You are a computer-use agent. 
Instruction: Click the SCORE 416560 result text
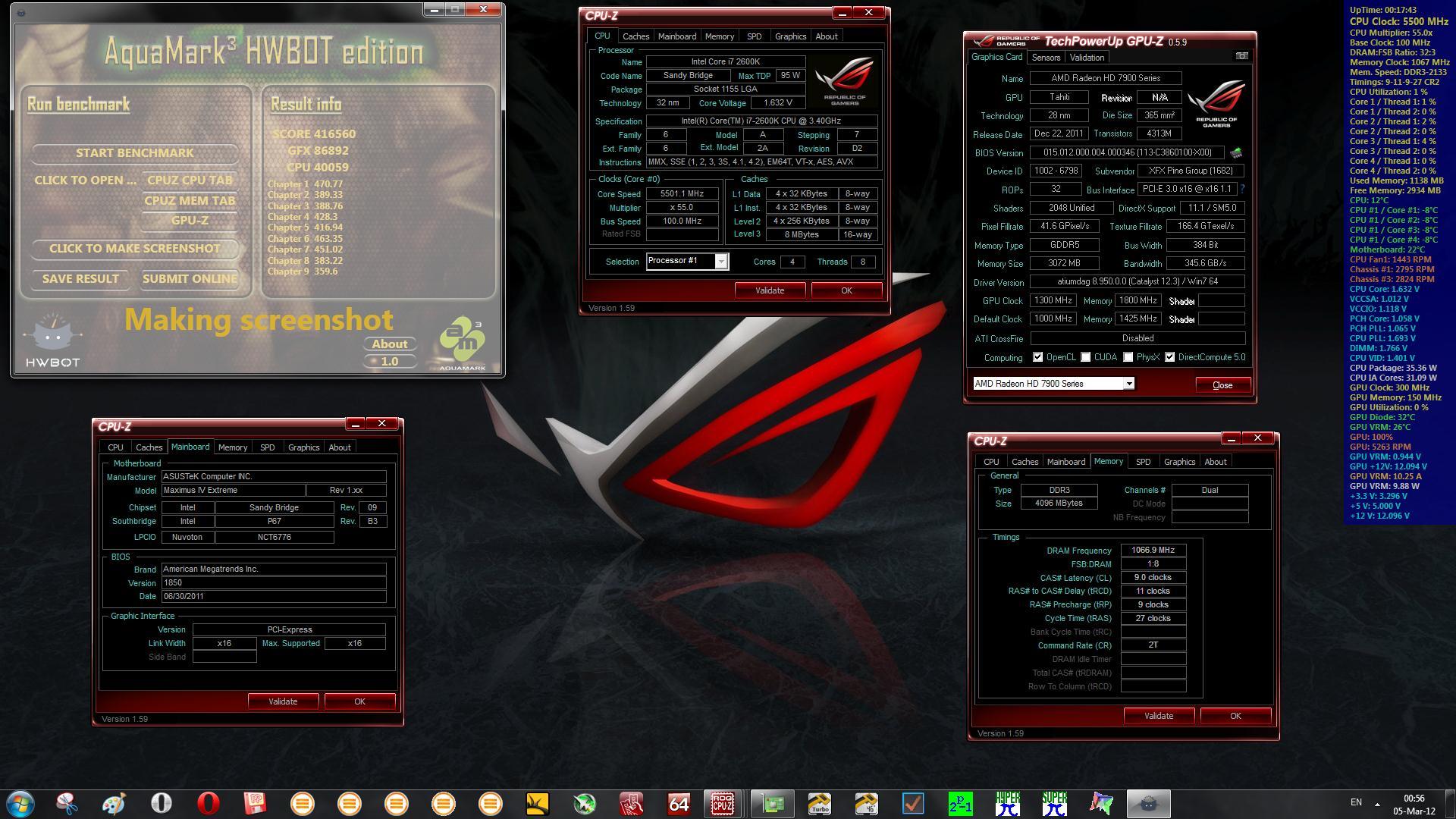point(314,134)
